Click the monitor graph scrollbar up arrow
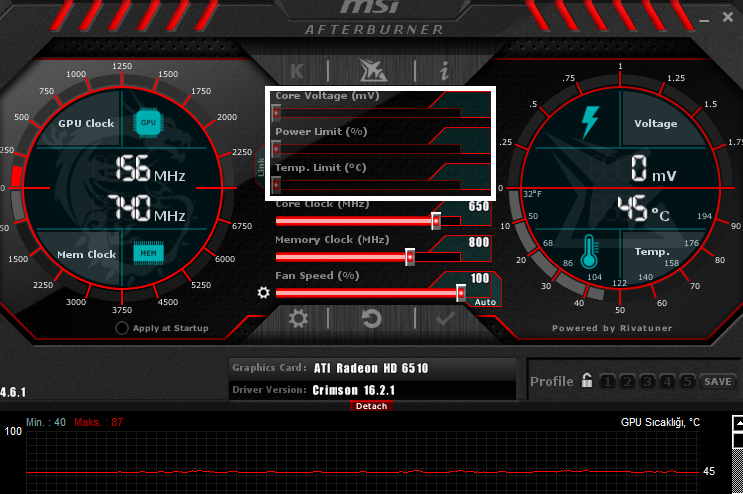This screenshot has width=743, height=494. [x=738, y=423]
